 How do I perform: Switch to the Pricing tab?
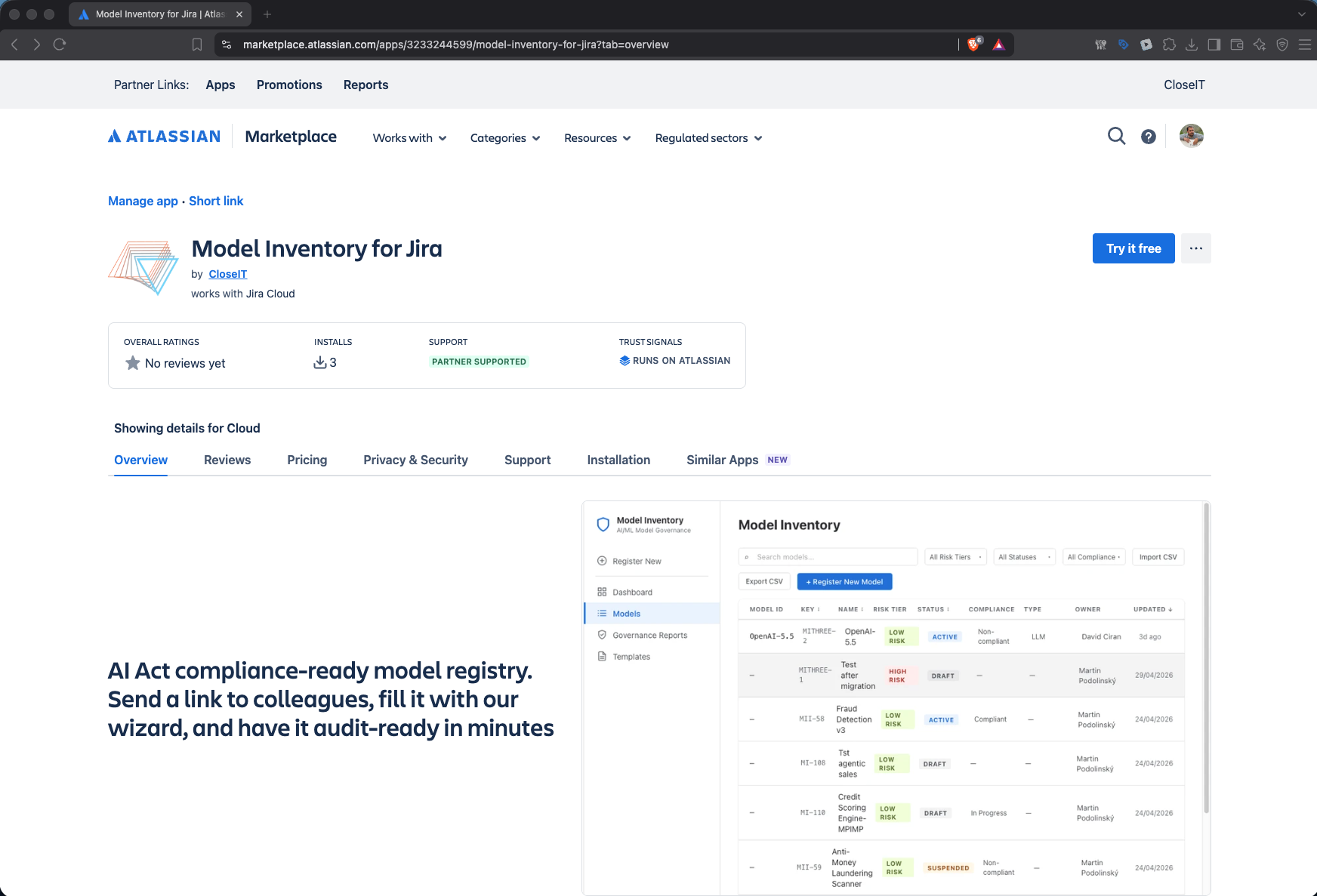pos(307,460)
